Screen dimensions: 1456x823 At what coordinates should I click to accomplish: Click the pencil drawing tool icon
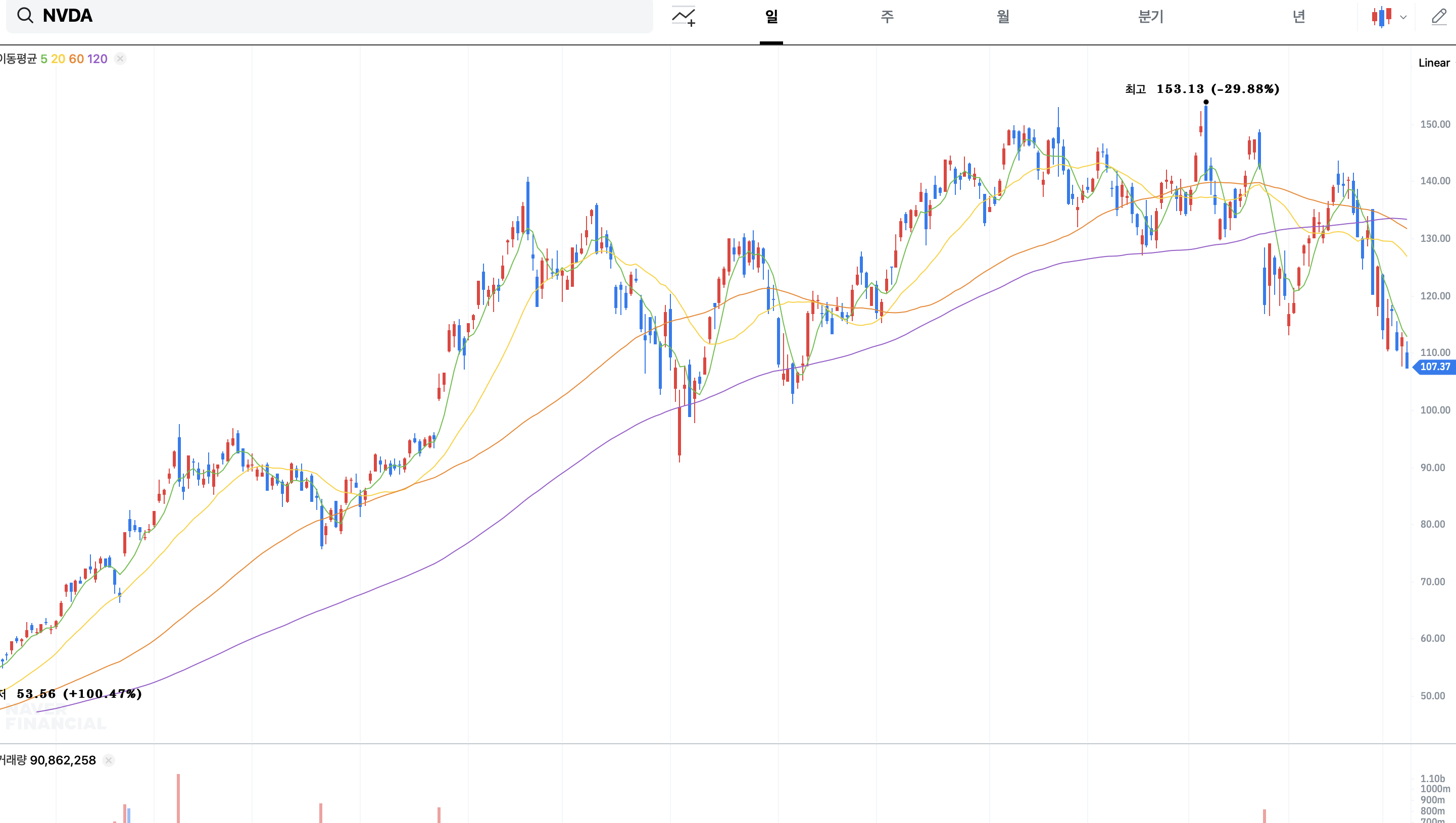[1439, 16]
